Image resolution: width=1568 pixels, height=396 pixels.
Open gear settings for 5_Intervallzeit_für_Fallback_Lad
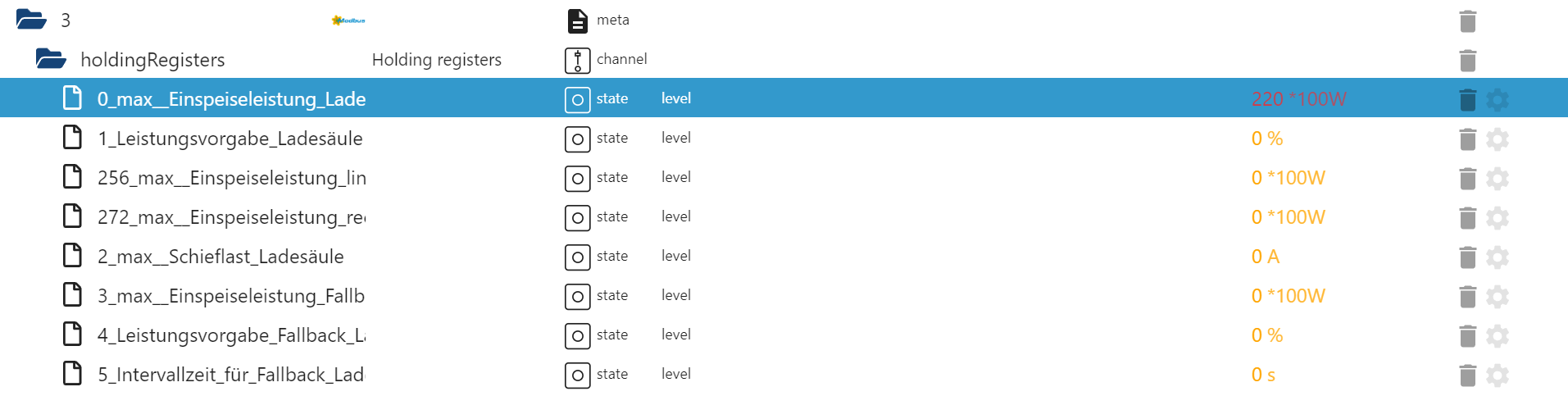[x=1497, y=376]
